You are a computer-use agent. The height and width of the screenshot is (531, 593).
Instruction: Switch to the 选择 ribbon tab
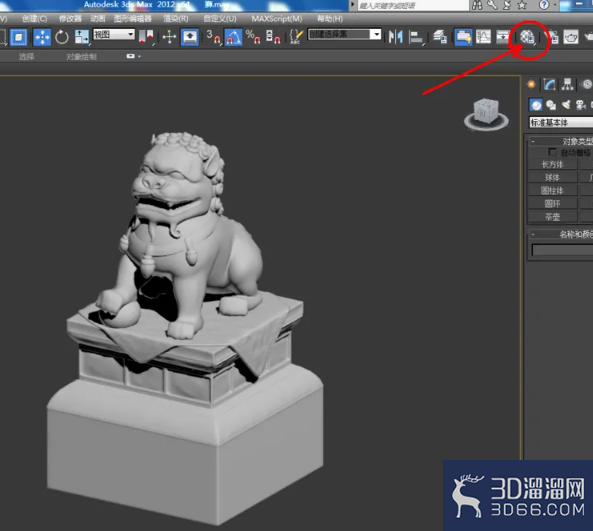26,57
